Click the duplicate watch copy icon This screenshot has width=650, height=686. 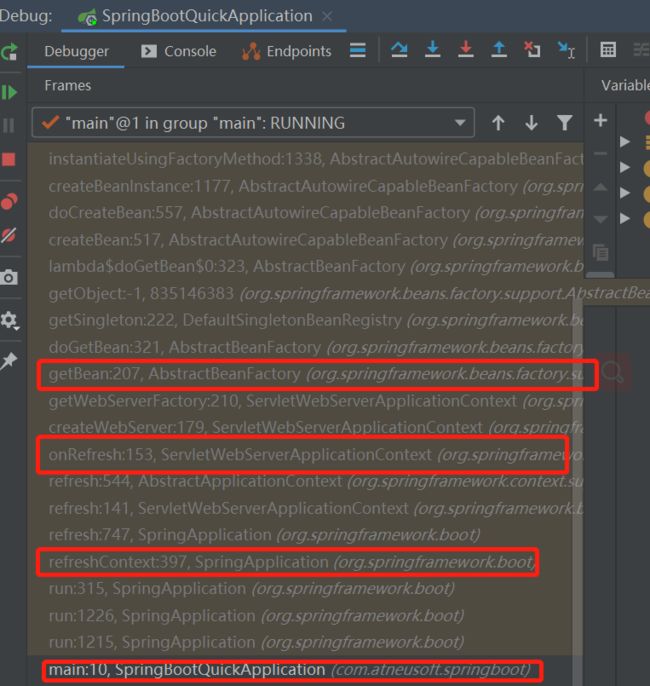tap(601, 253)
